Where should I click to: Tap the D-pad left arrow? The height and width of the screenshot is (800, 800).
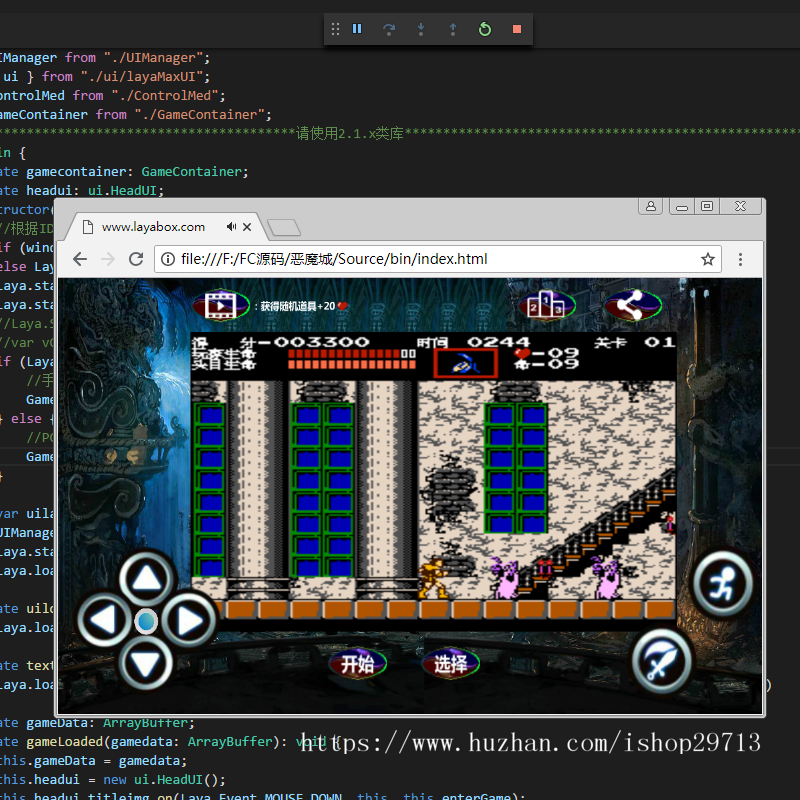(x=105, y=621)
